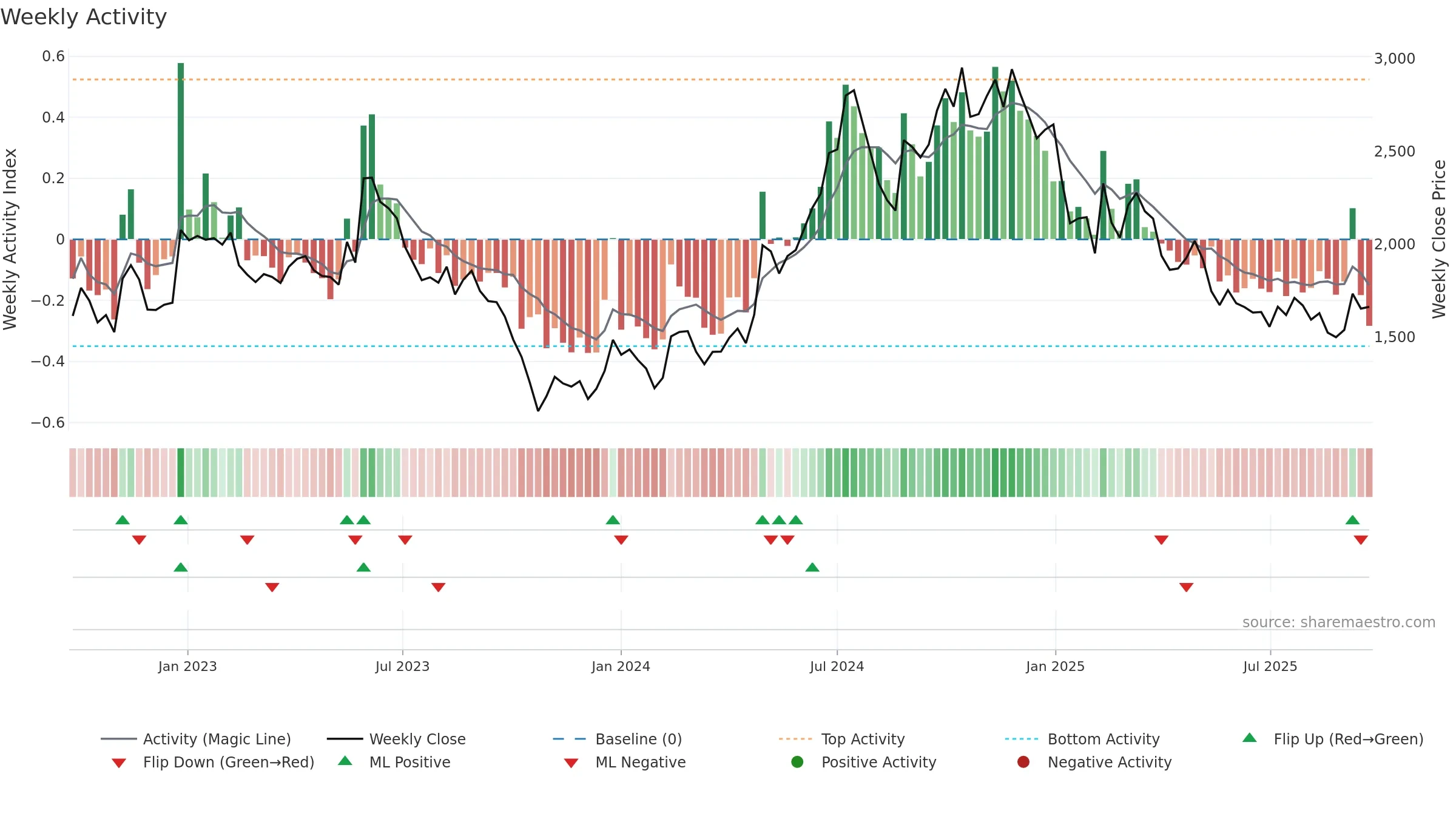The width and height of the screenshot is (1456, 819).
Task: Click the 0.4 activity index tick label
Action: point(53,117)
